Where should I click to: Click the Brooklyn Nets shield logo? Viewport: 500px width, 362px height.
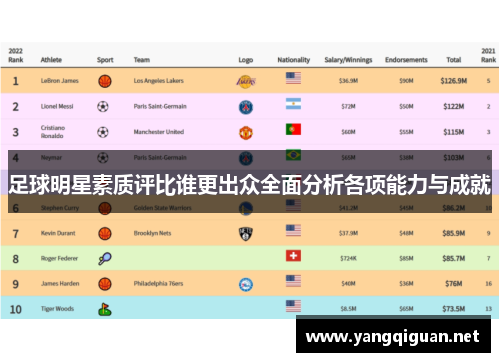[x=246, y=234]
